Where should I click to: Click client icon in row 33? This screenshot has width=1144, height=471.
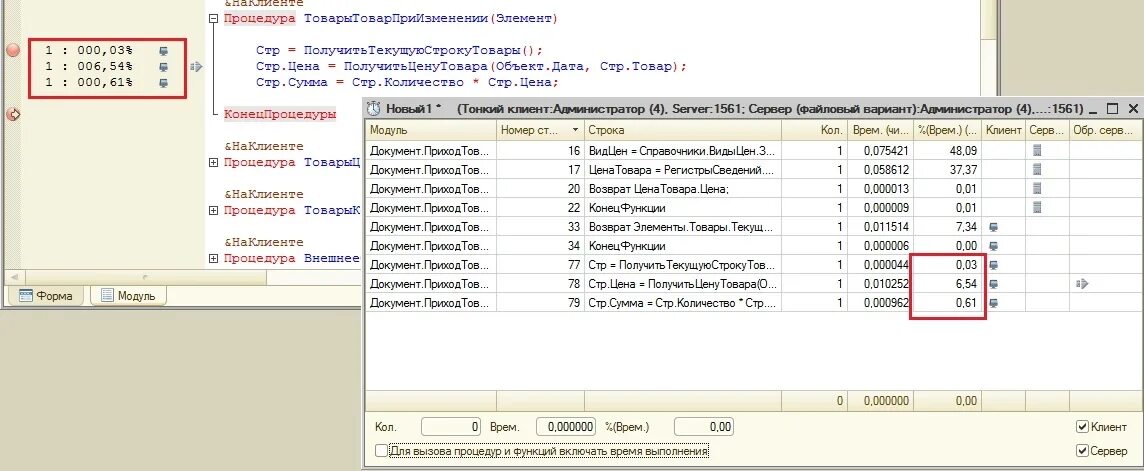993,227
